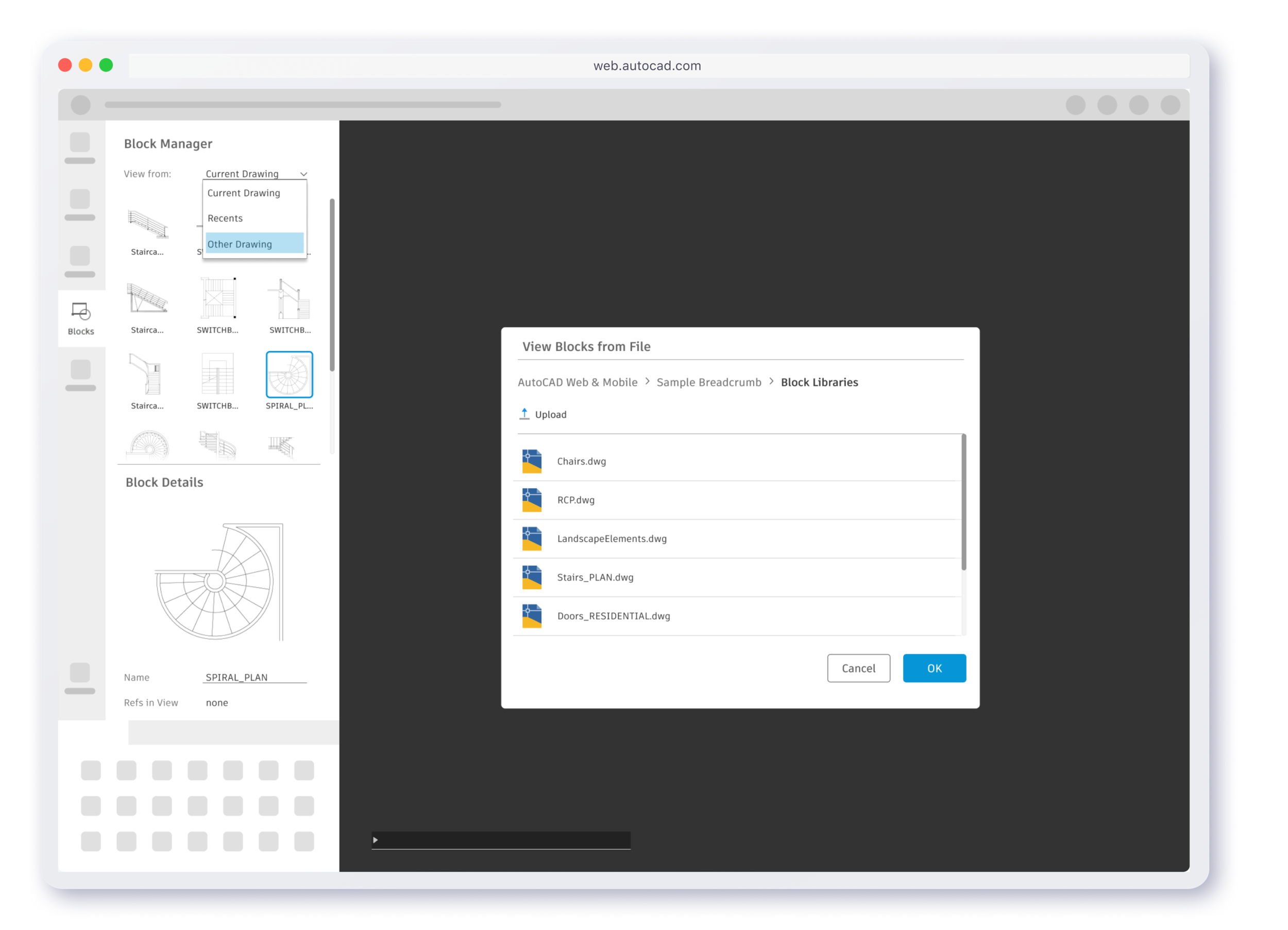Select the Chairs.dwg file icon
Image resolution: width=1288 pixels, height=930 pixels.
[532, 461]
